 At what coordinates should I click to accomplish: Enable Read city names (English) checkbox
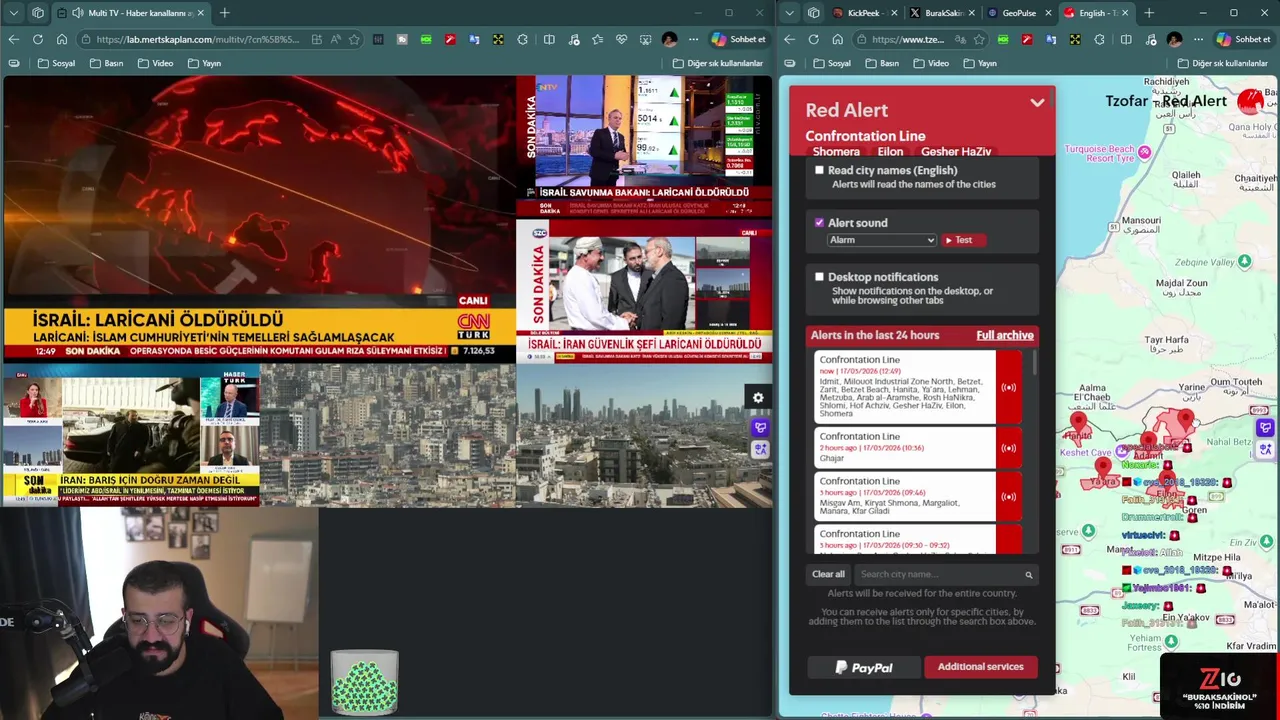pyautogui.click(x=820, y=170)
